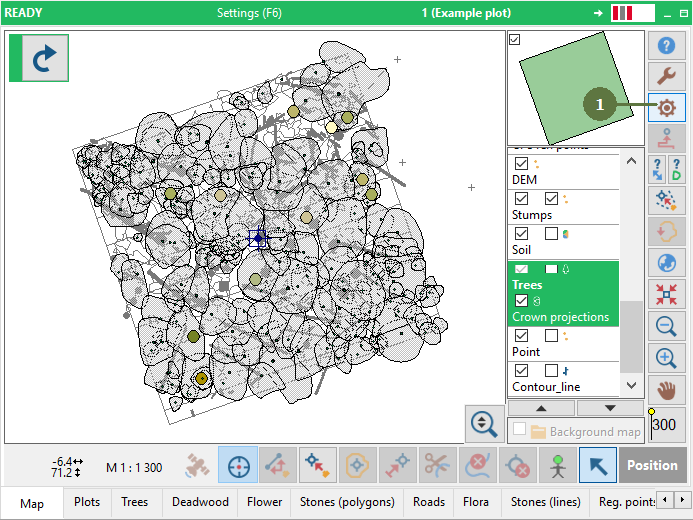Click the red zoom-to-extent arrows icon

667,294
